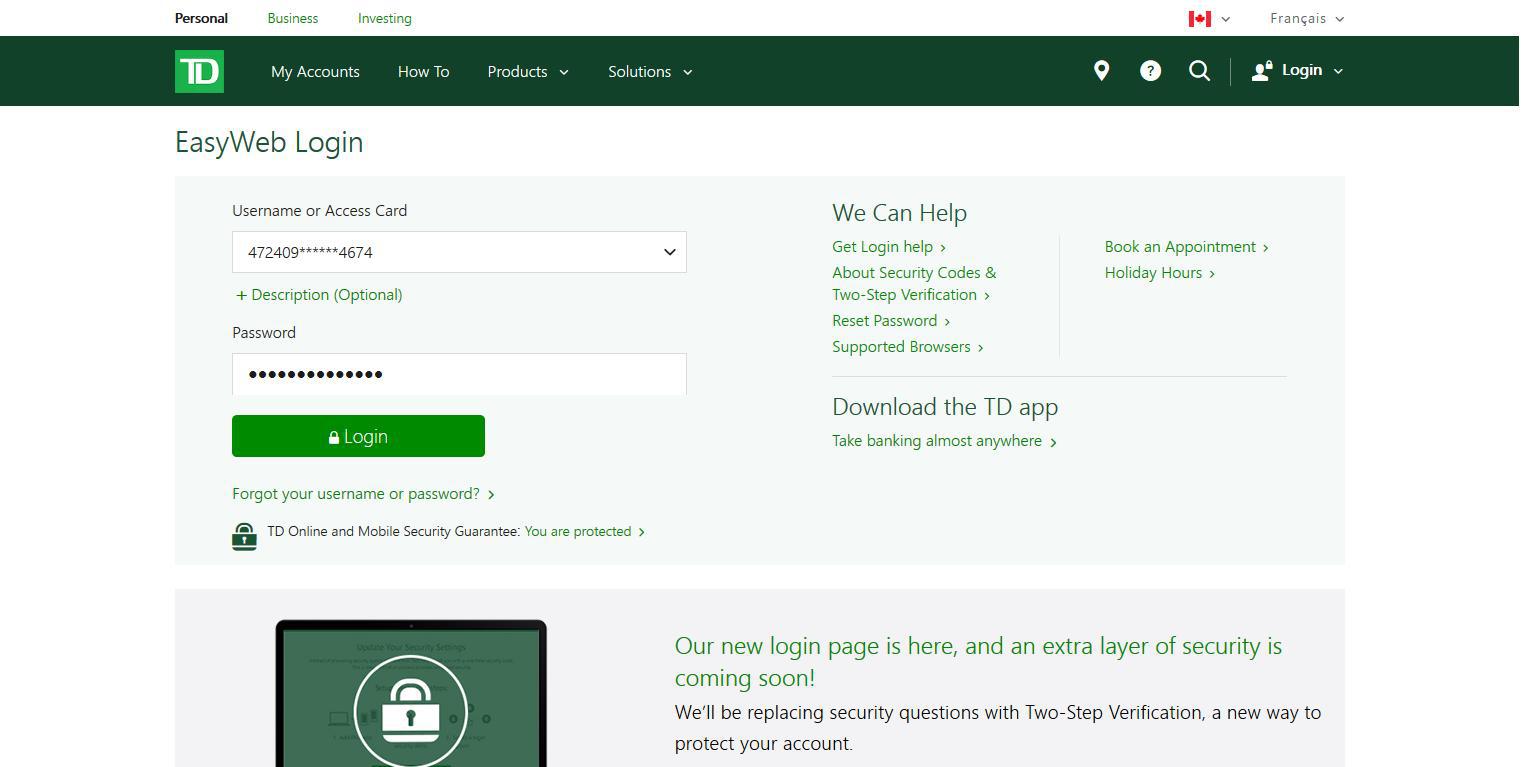The height and width of the screenshot is (767, 1536).
Task: Click the help question mark icon
Action: tap(1150, 71)
